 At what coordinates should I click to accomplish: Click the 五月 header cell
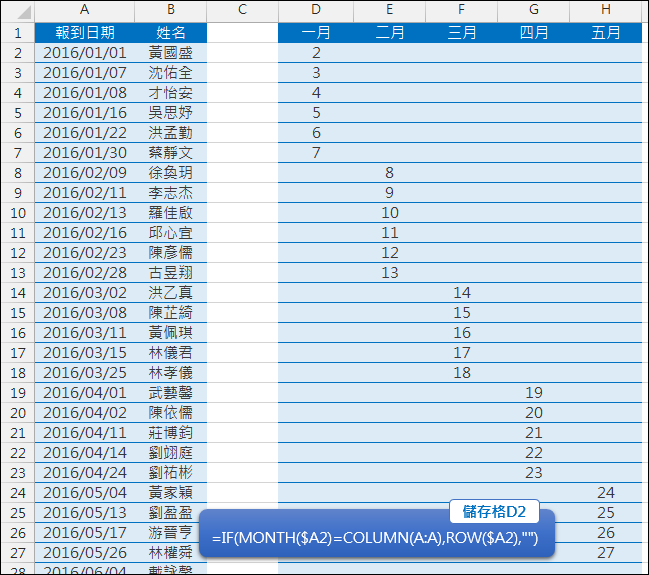coord(606,33)
